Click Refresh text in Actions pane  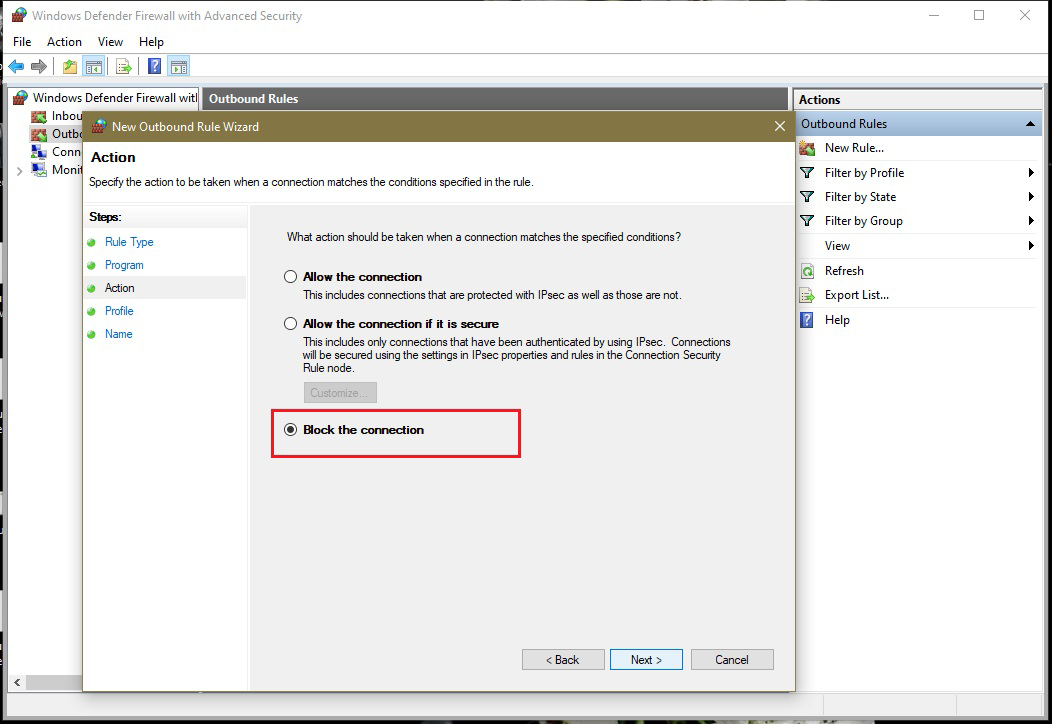[x=844, y=270]
